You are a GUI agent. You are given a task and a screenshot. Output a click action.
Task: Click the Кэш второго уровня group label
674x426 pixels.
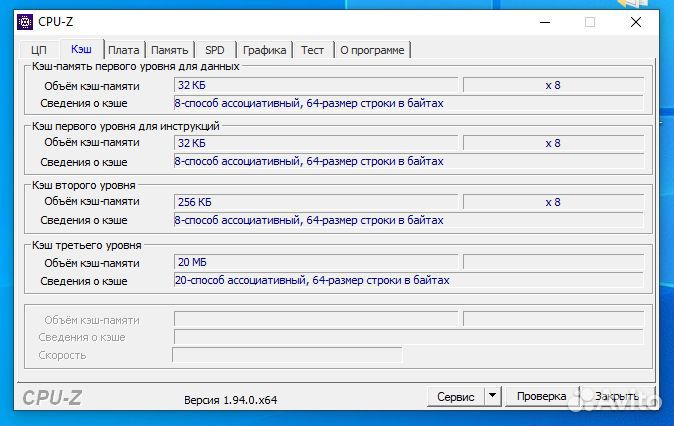84,185
